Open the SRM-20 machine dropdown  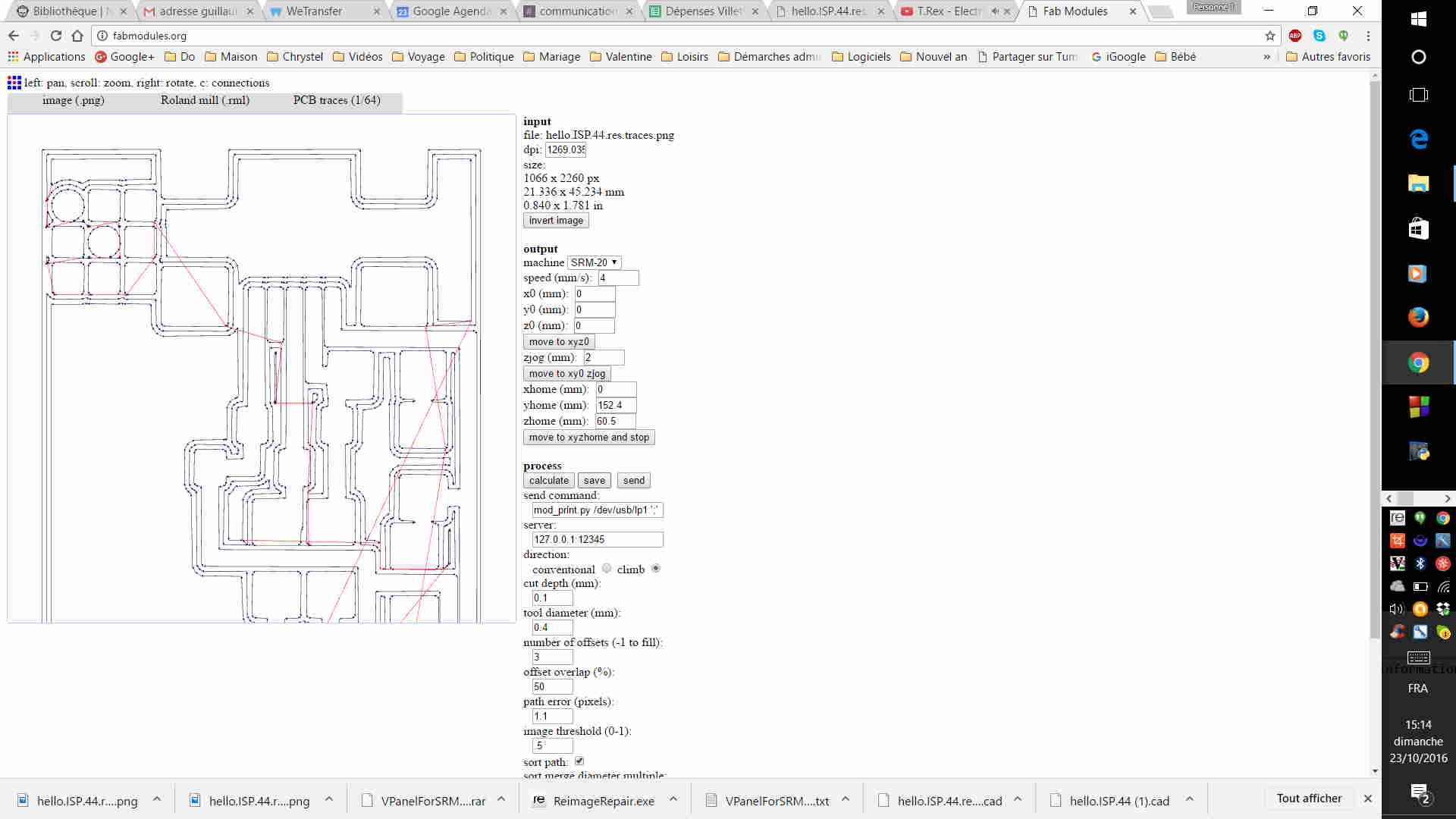click(594, 262)
